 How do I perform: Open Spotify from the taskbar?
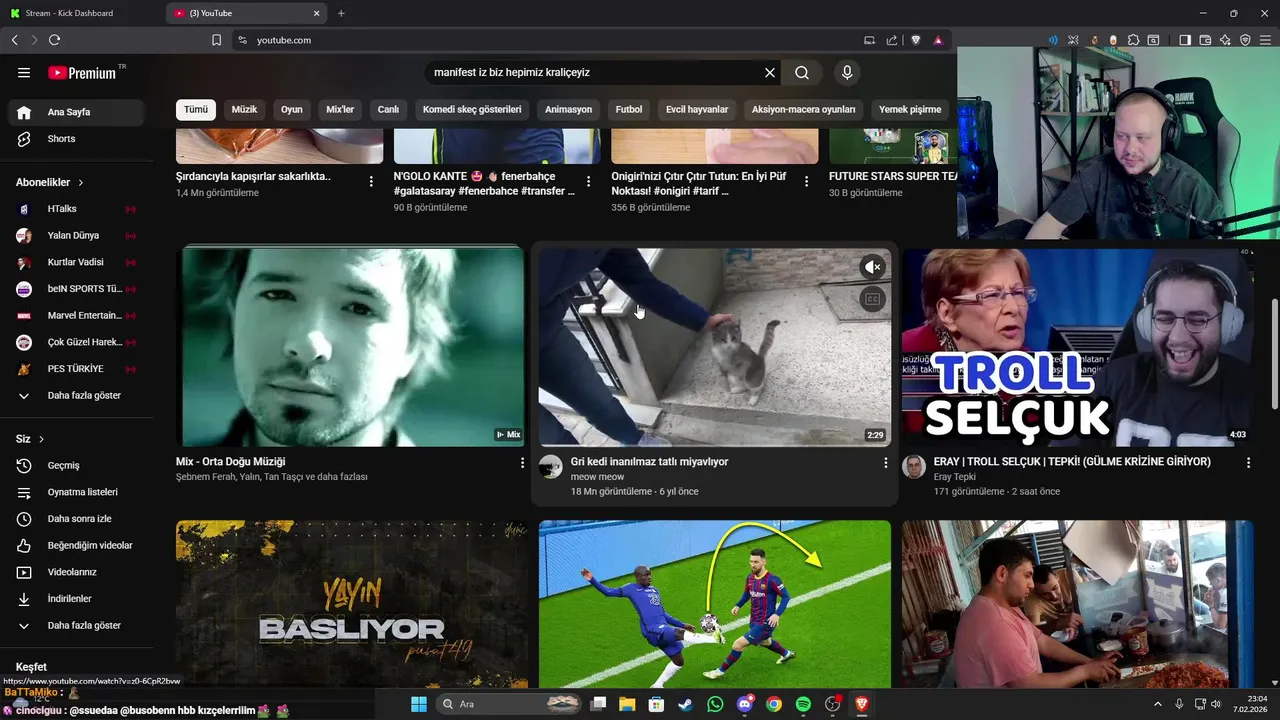(803, 704)
